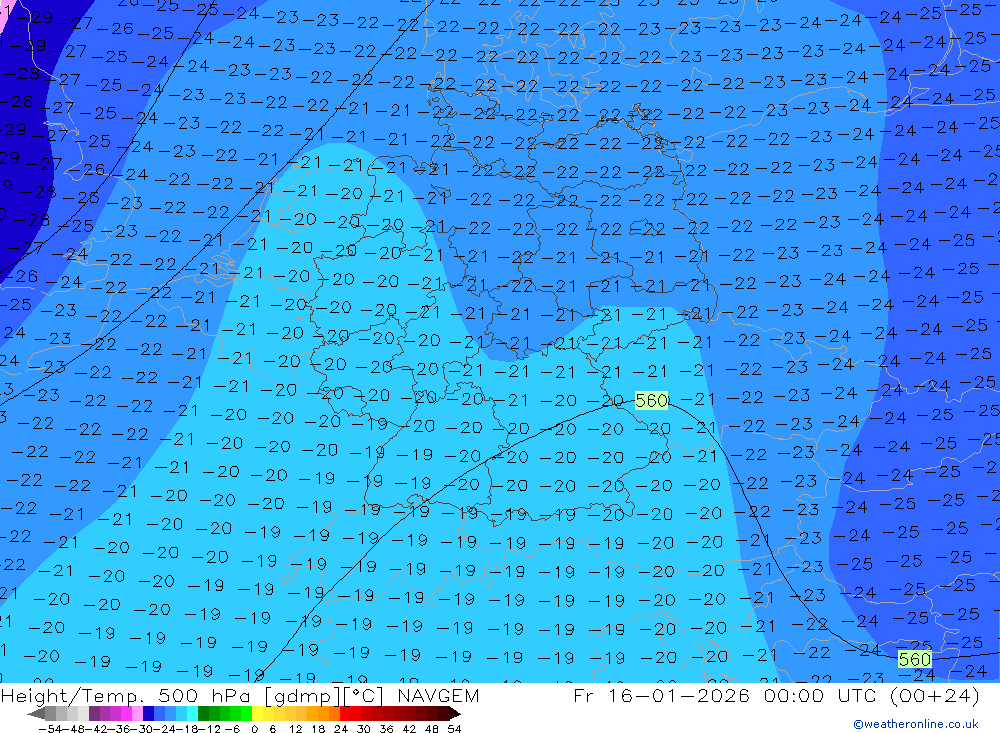Click the '(00+24)' forecast hour text
Image resolution: width=1000 pixels, height=733 pixels.
coord(934,695)
